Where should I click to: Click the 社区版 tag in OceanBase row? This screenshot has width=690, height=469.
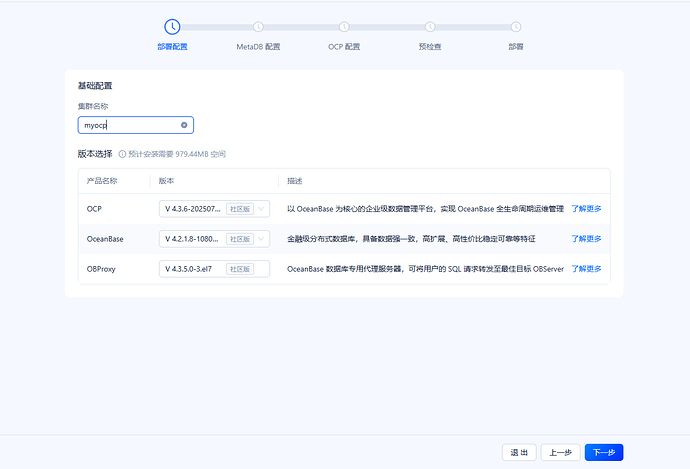coord(240,239)
